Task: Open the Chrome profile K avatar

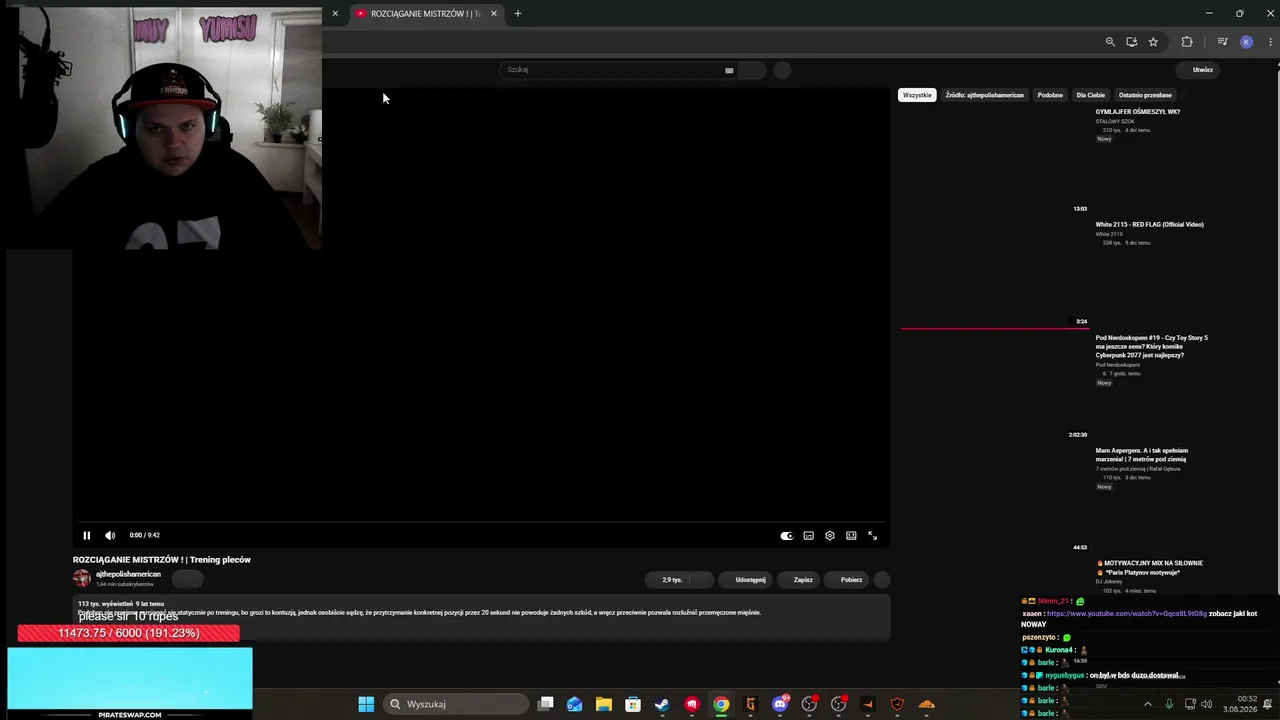Action: click(1246, 42)
